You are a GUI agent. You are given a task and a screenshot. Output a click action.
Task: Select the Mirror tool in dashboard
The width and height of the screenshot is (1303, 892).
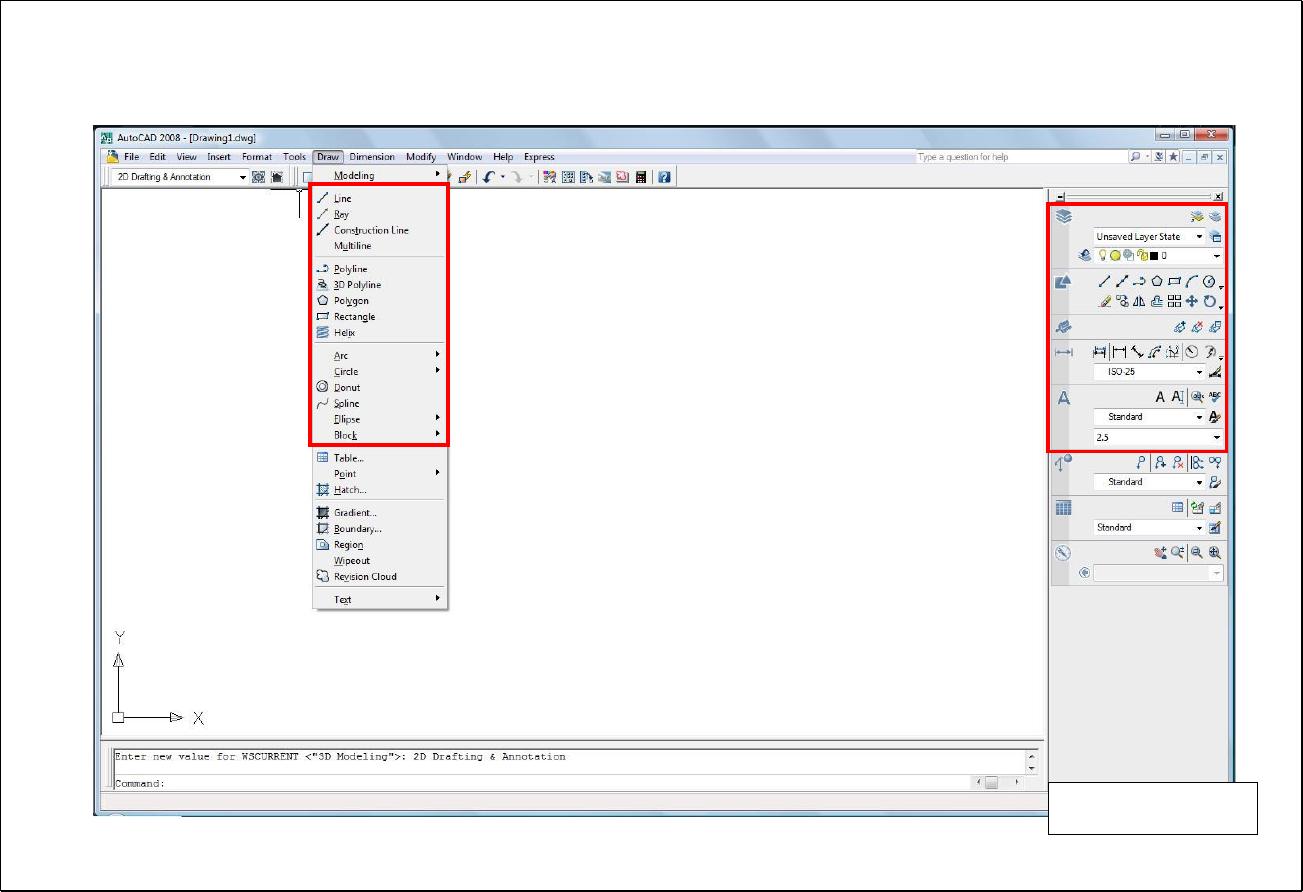point(1138,301)
